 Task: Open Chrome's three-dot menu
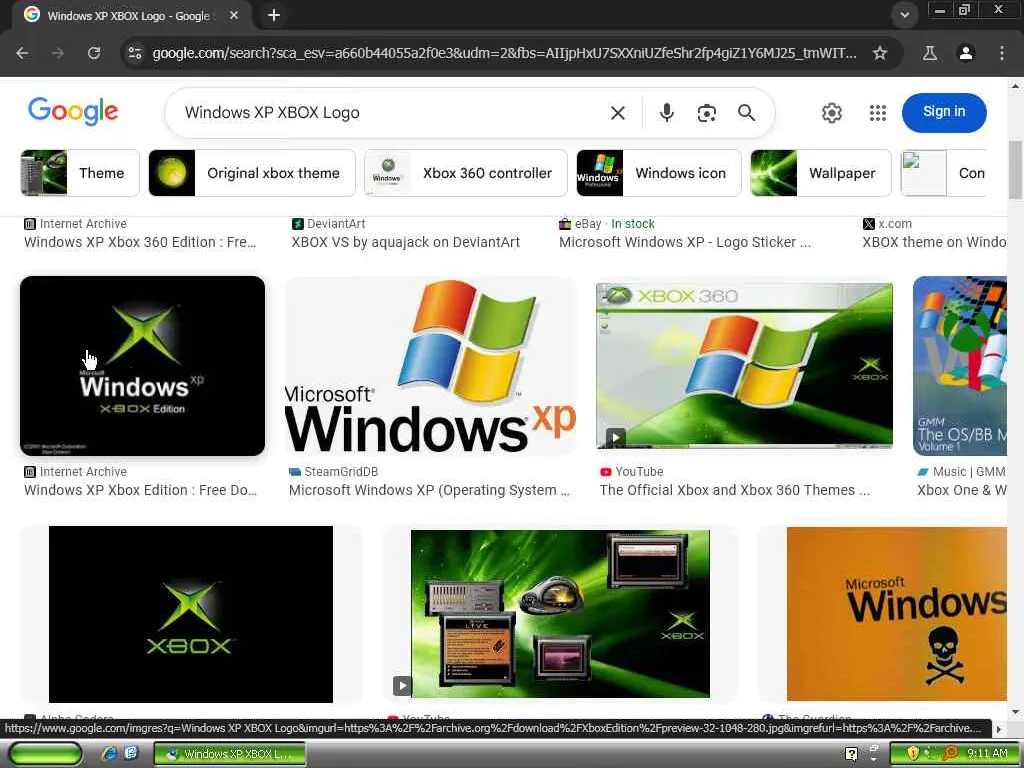tap(1002, 53)
